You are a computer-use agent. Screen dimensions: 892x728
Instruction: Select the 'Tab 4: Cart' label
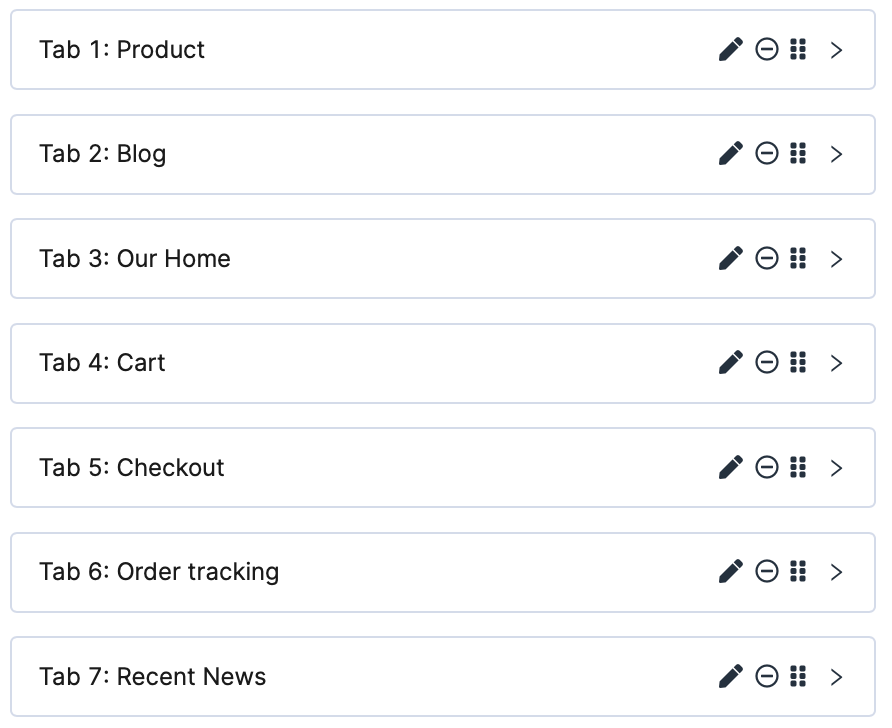pyautogui.click(x=102, y=363)
